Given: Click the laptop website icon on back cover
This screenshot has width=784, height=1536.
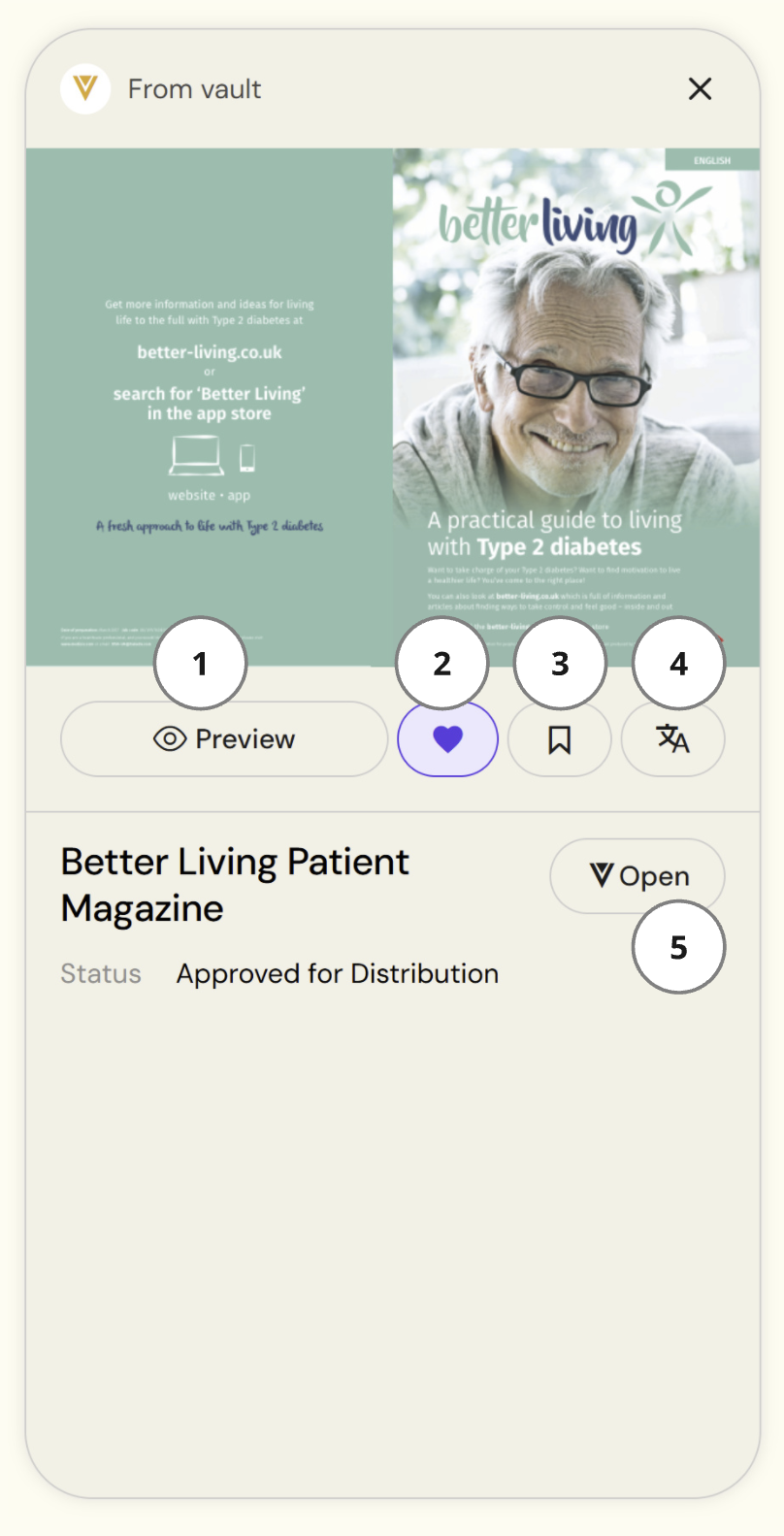Looking at the screenshot, I should point(196,456).
